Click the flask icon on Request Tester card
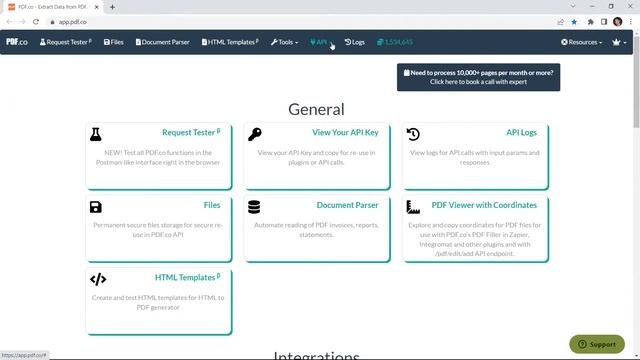This screenshot has width=640, height=360. tap(96, 134)
